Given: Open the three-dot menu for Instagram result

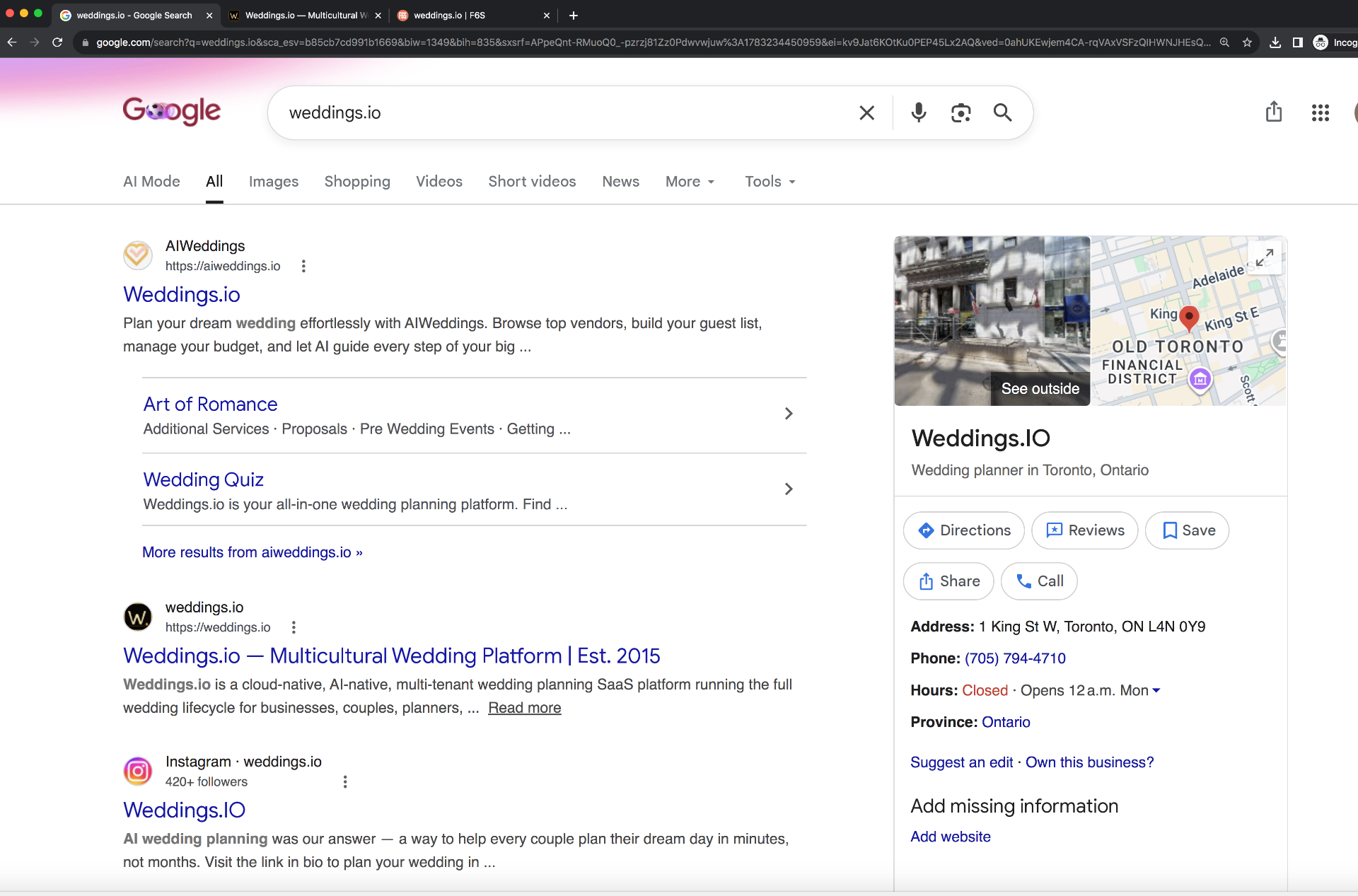Looking at the screenshot, I should (345, 781).
